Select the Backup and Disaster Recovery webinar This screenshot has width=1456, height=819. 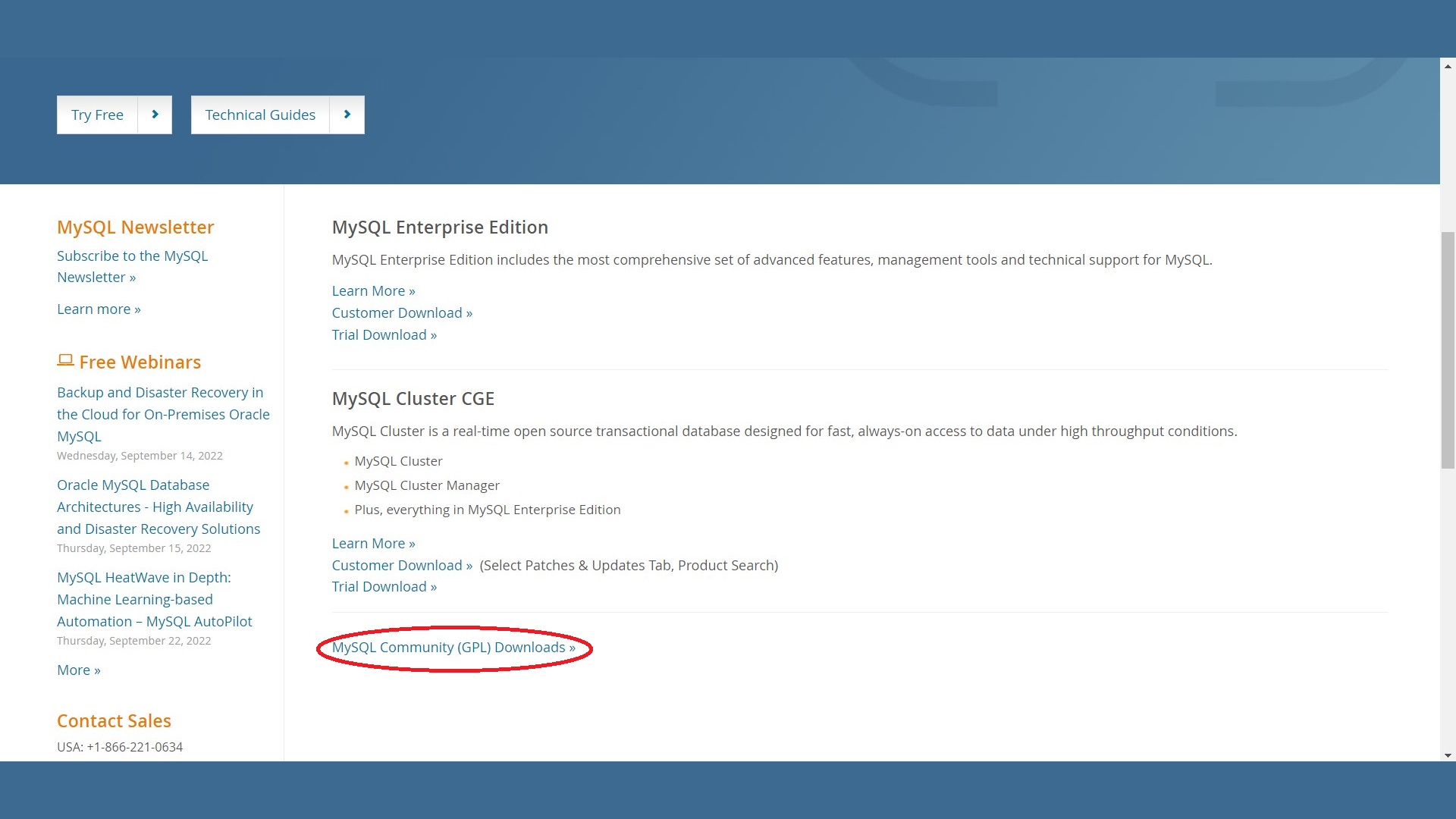tap(163, 413)
